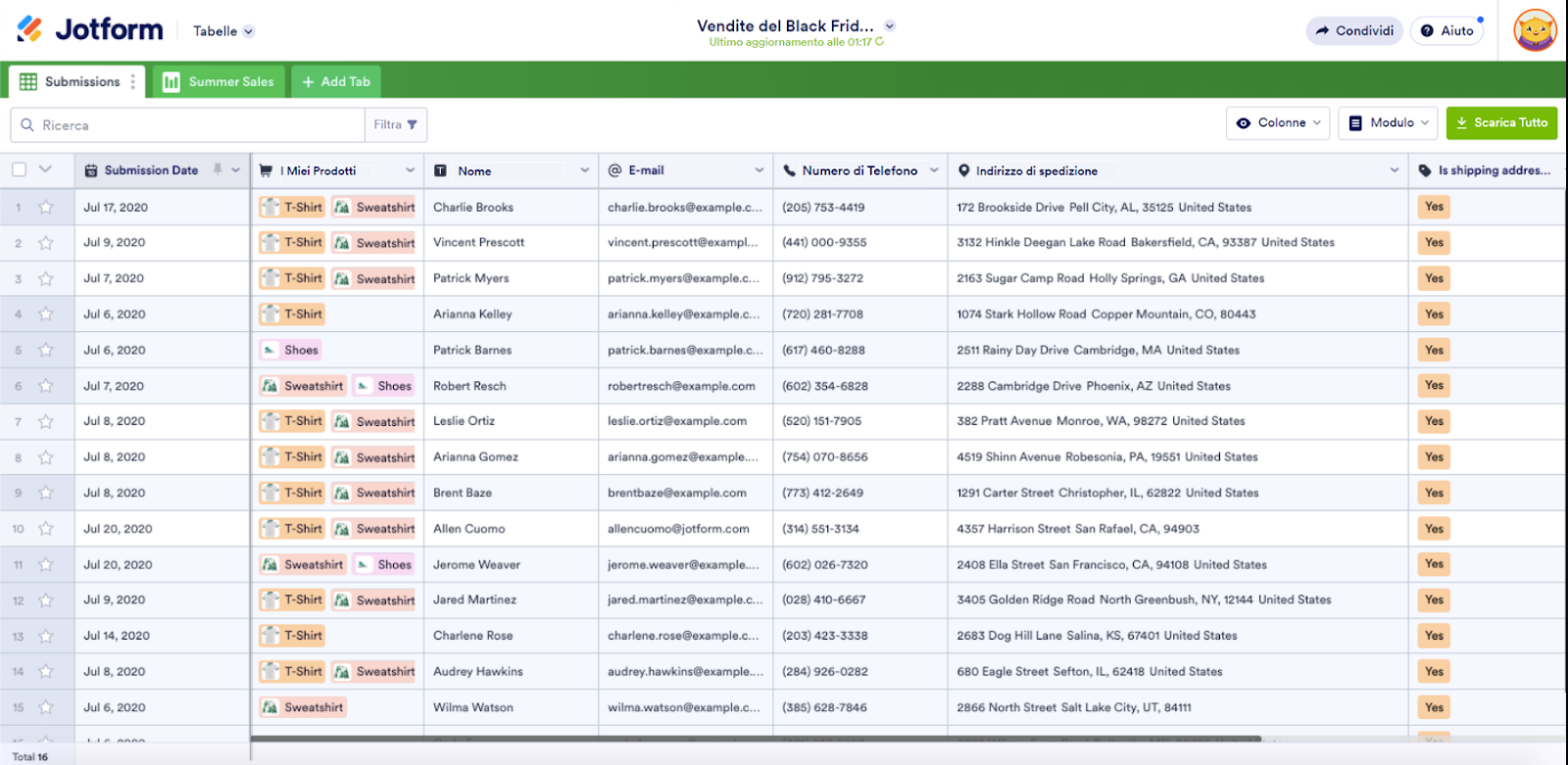Click the Yes tag in Charlie Brooks row
Screen dimensions: 1568x765
[x=1435, y=207]
